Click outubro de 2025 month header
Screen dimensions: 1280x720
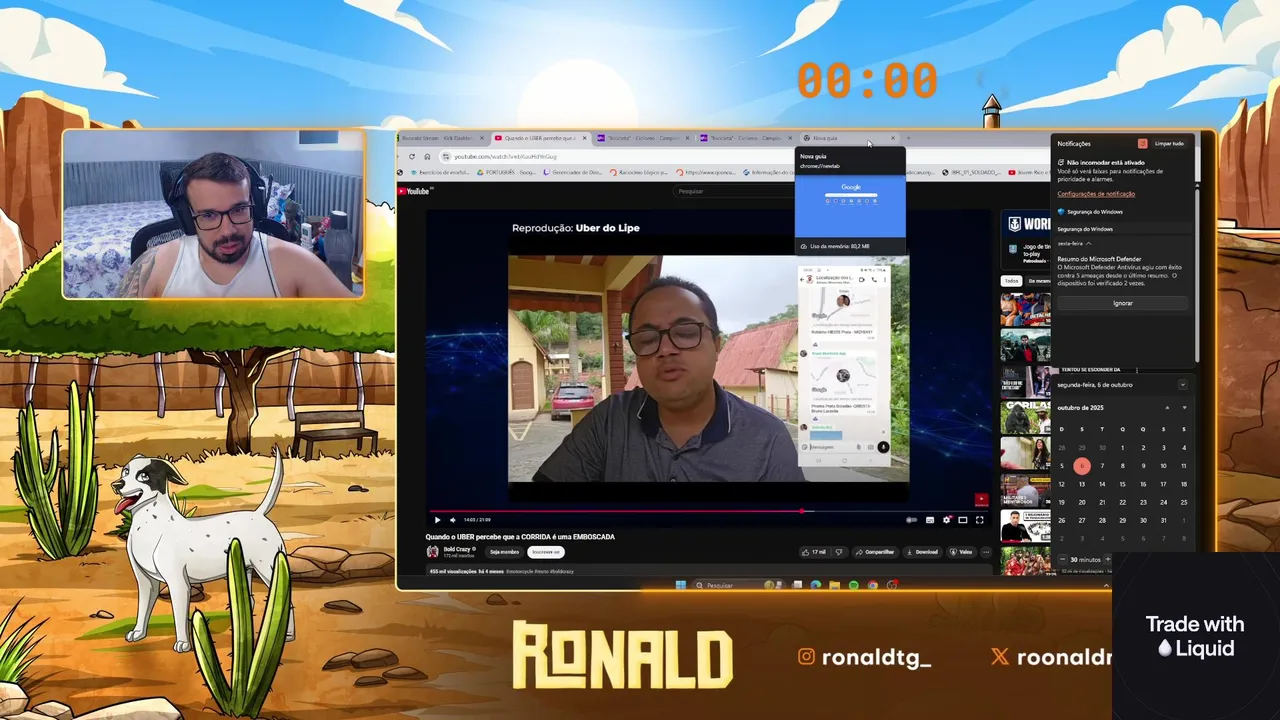(x=1080, y=408)
